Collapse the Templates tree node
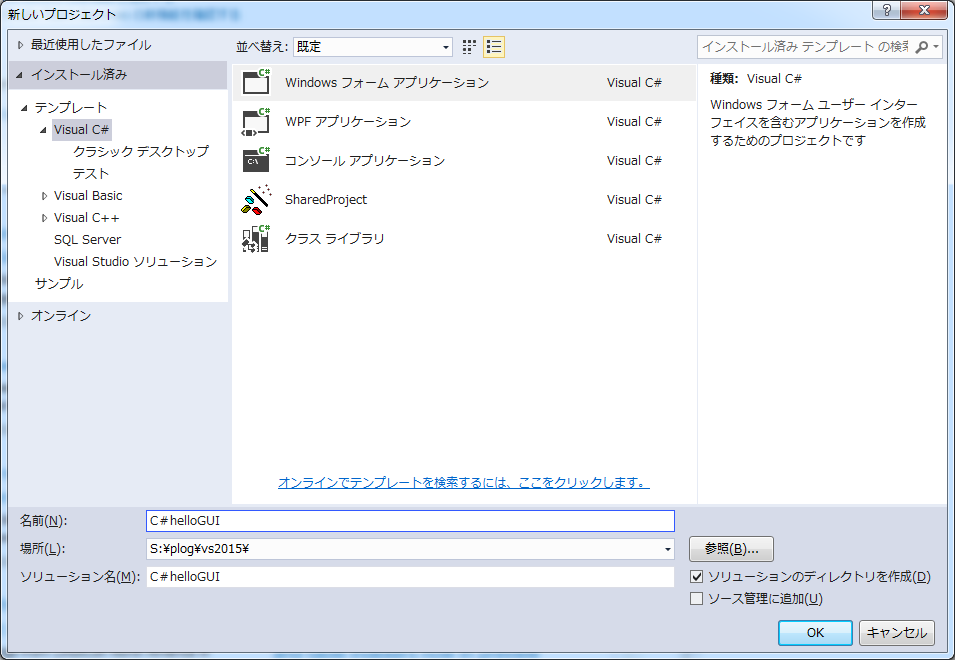This screenshot has width=955, height=660. click(x=24, y=108)
